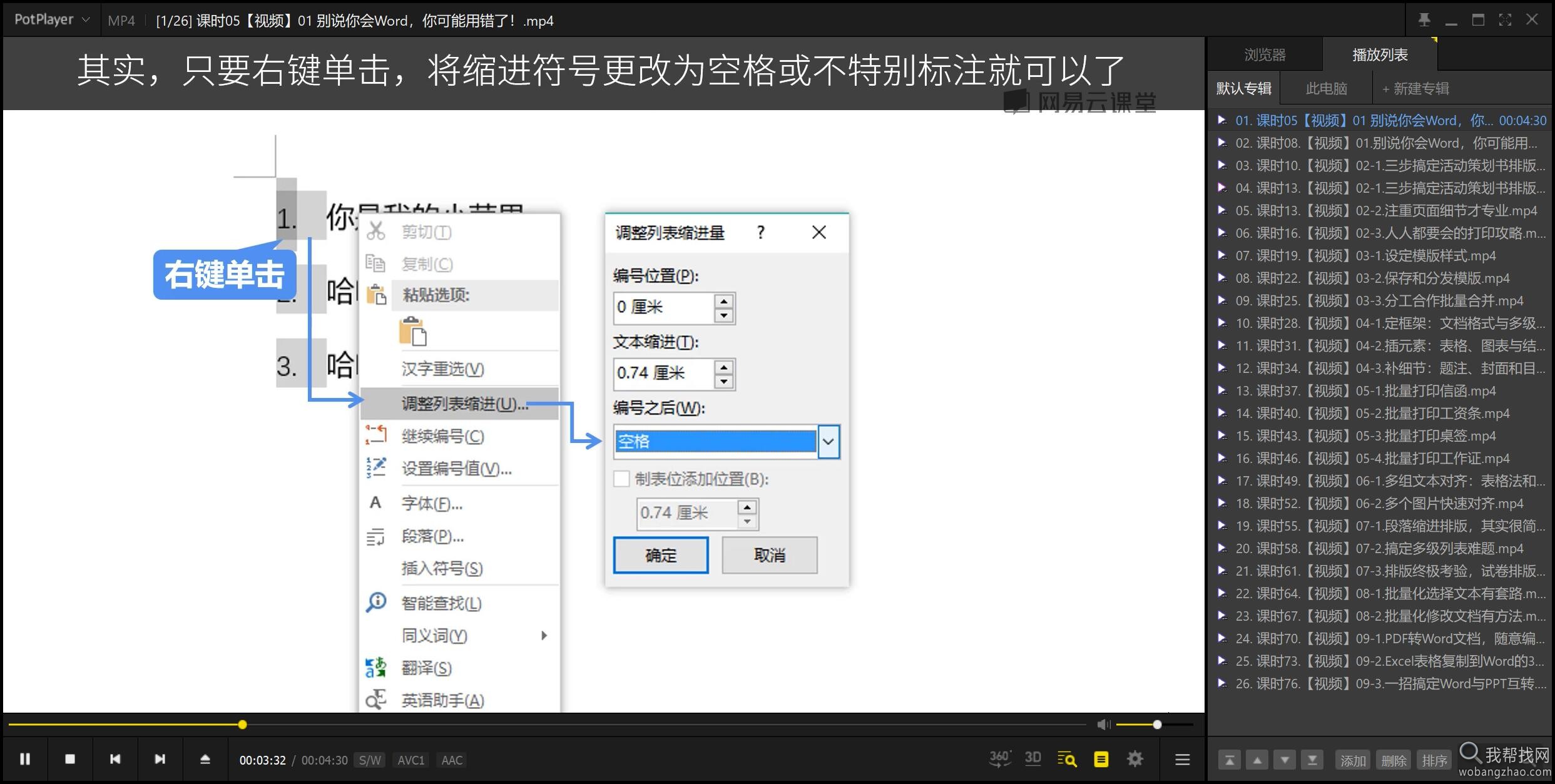Select playlist item 07. 03-1.设定模版样式
Image resolution: width=1555 pixels, height=784 pixels.
(1381, 255)
